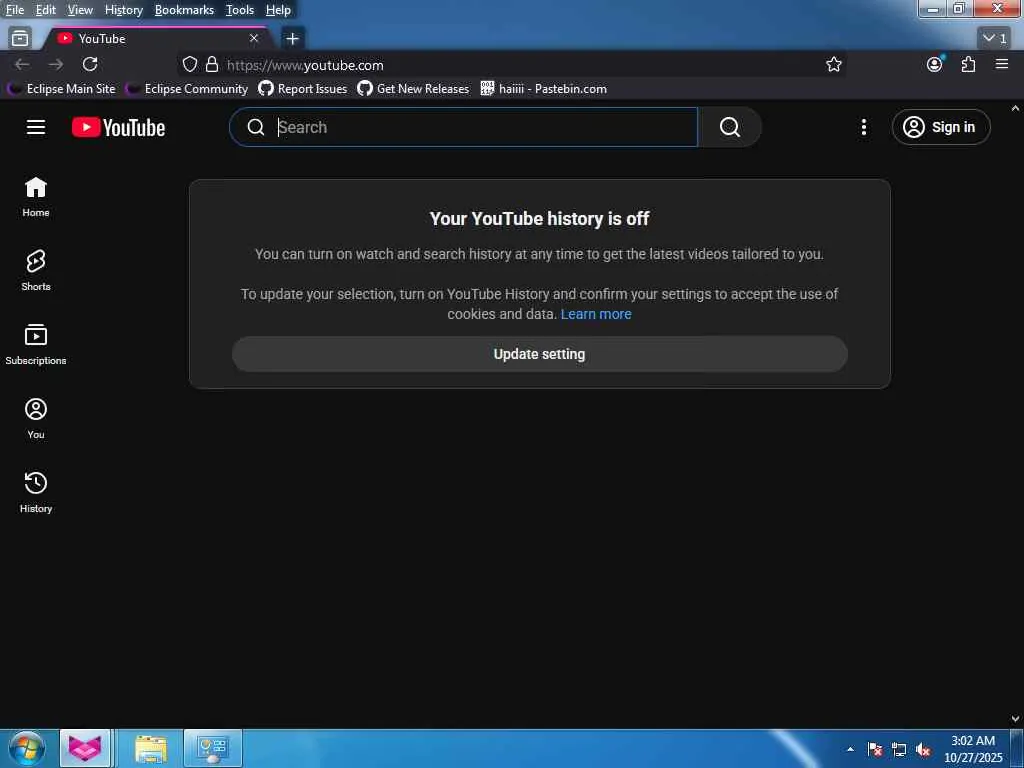View site security lock info

tap(212, 64)
